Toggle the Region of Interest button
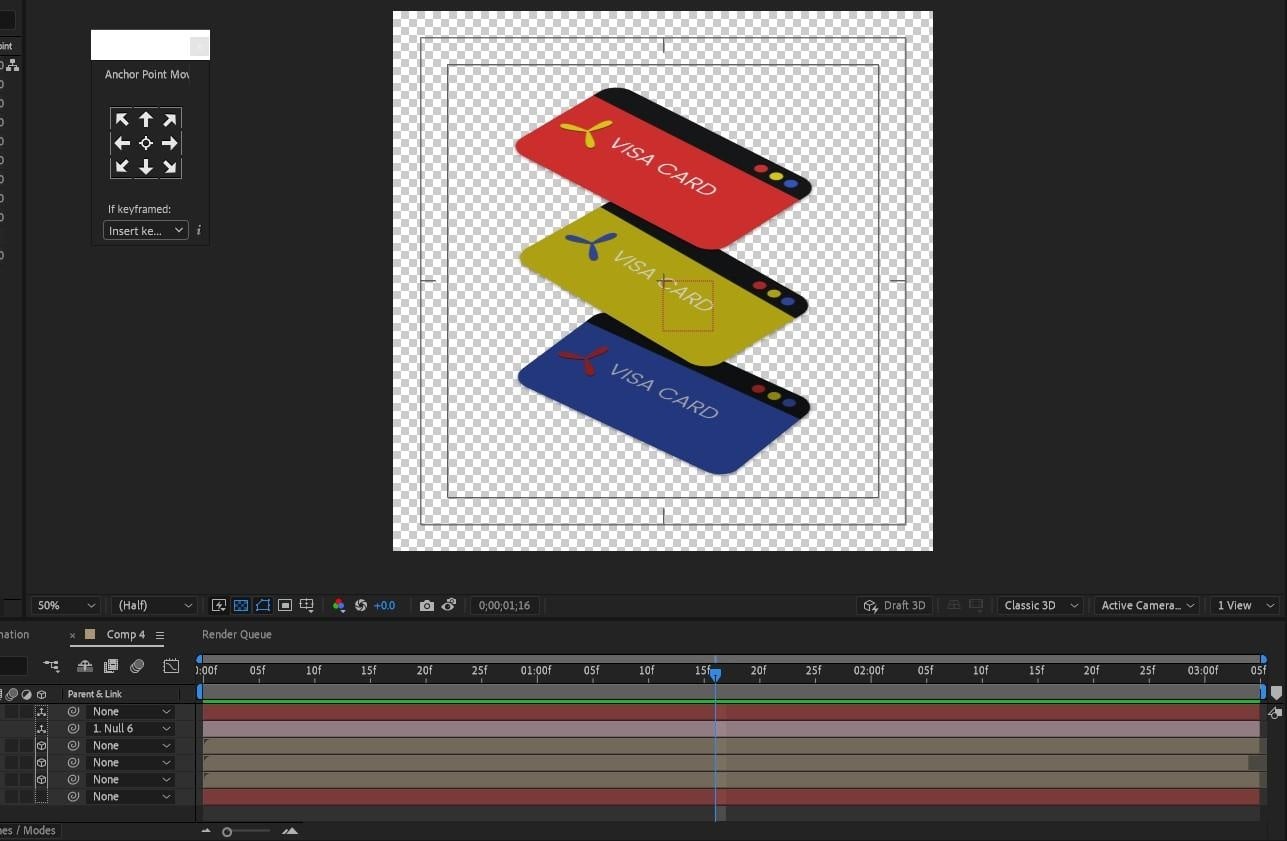The height and width of the screenshot is (841, 1287). pos(285,605)
